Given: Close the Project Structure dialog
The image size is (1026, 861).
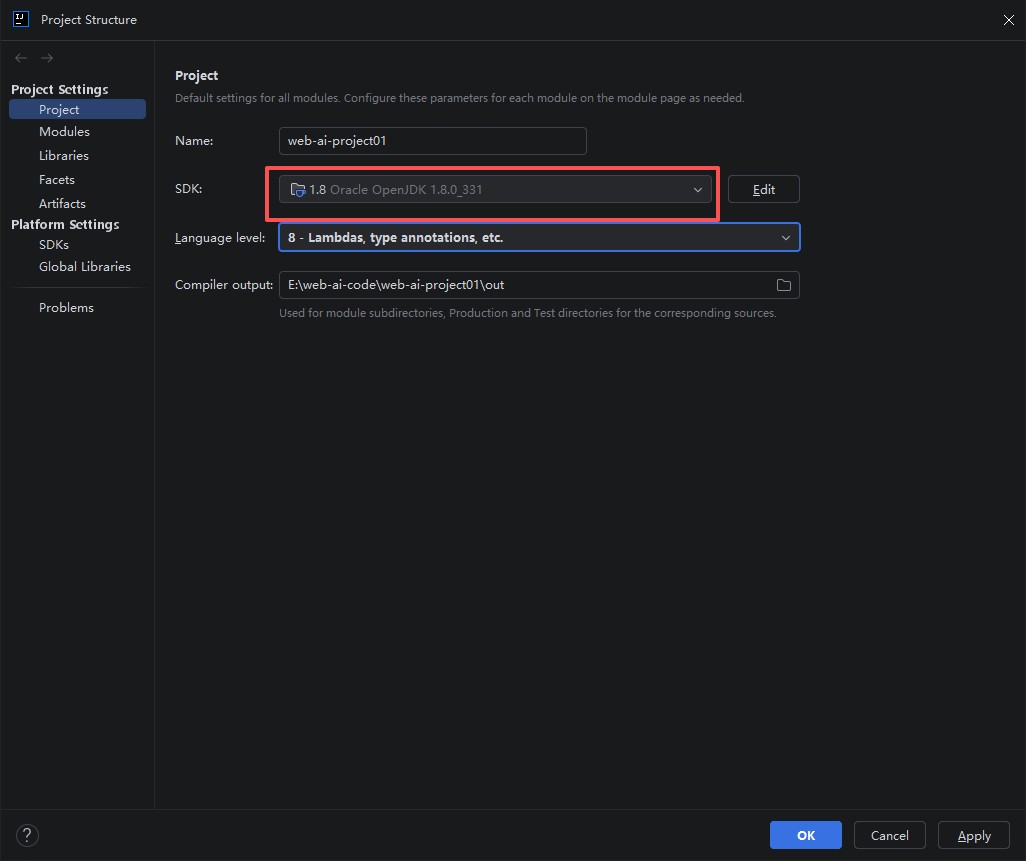Looking at the screenshot, I should coord(1008,20).
